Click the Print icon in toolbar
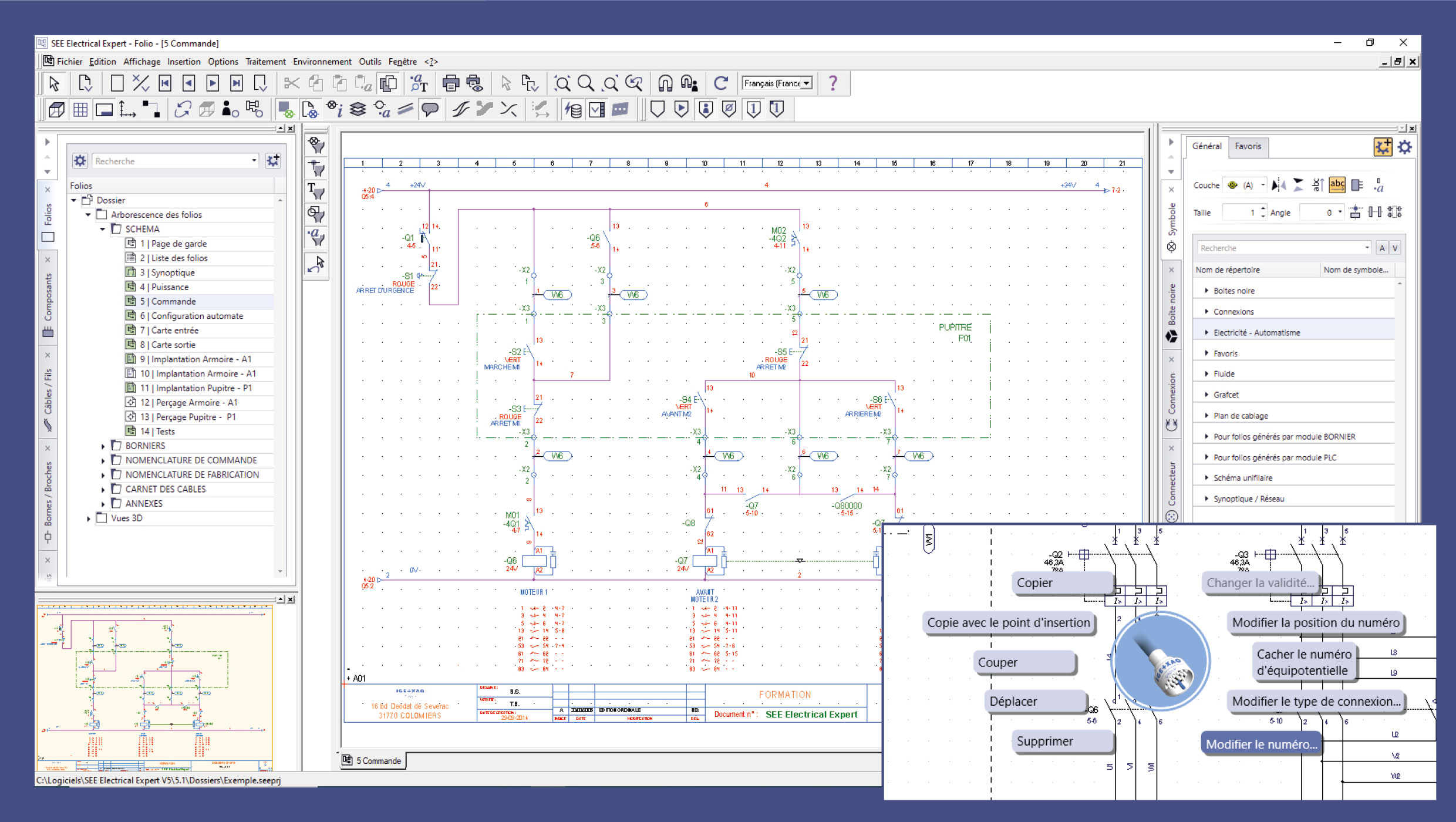1456x822 pixels. coord(450,83)
